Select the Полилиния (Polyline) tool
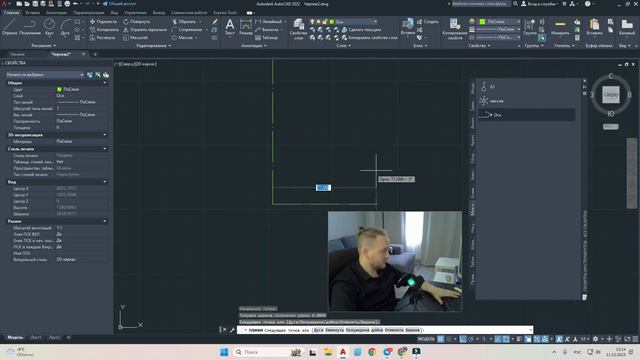640x360 pixels. [x=29, y=27]
